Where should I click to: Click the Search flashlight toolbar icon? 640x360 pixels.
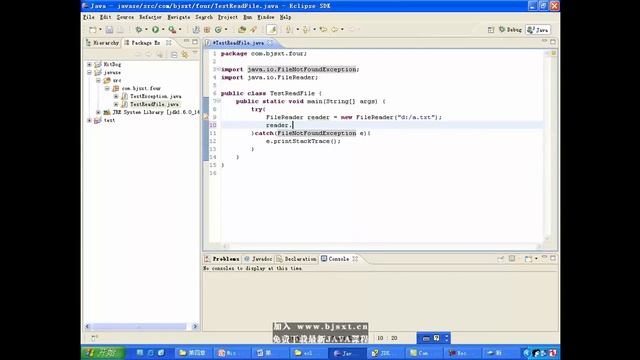coord(253,29)
